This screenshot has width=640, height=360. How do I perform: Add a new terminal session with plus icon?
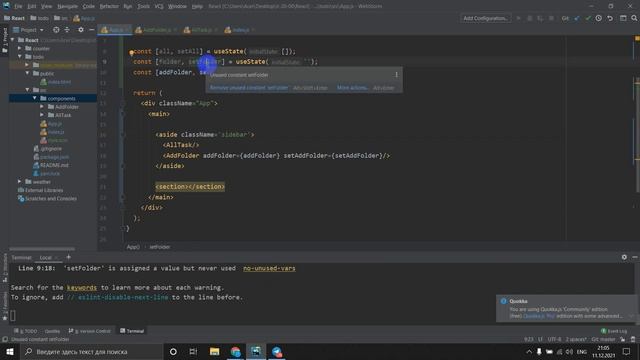[68, 257]
